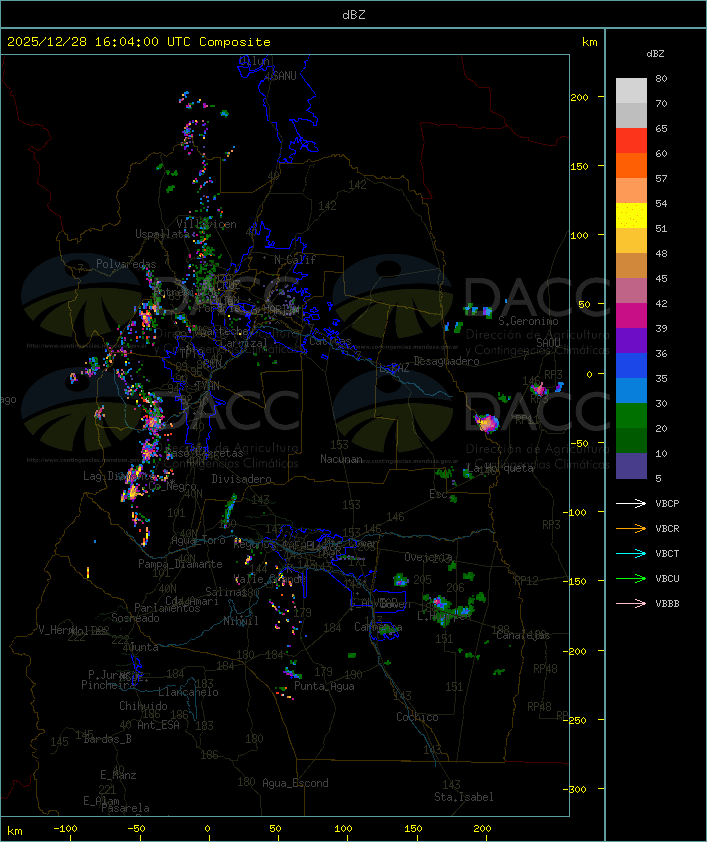Click the magenta 39-42 dBZ swatch
Image resolution: width=707 pixels, height=842 pixels.
click(x=631, y=316)
